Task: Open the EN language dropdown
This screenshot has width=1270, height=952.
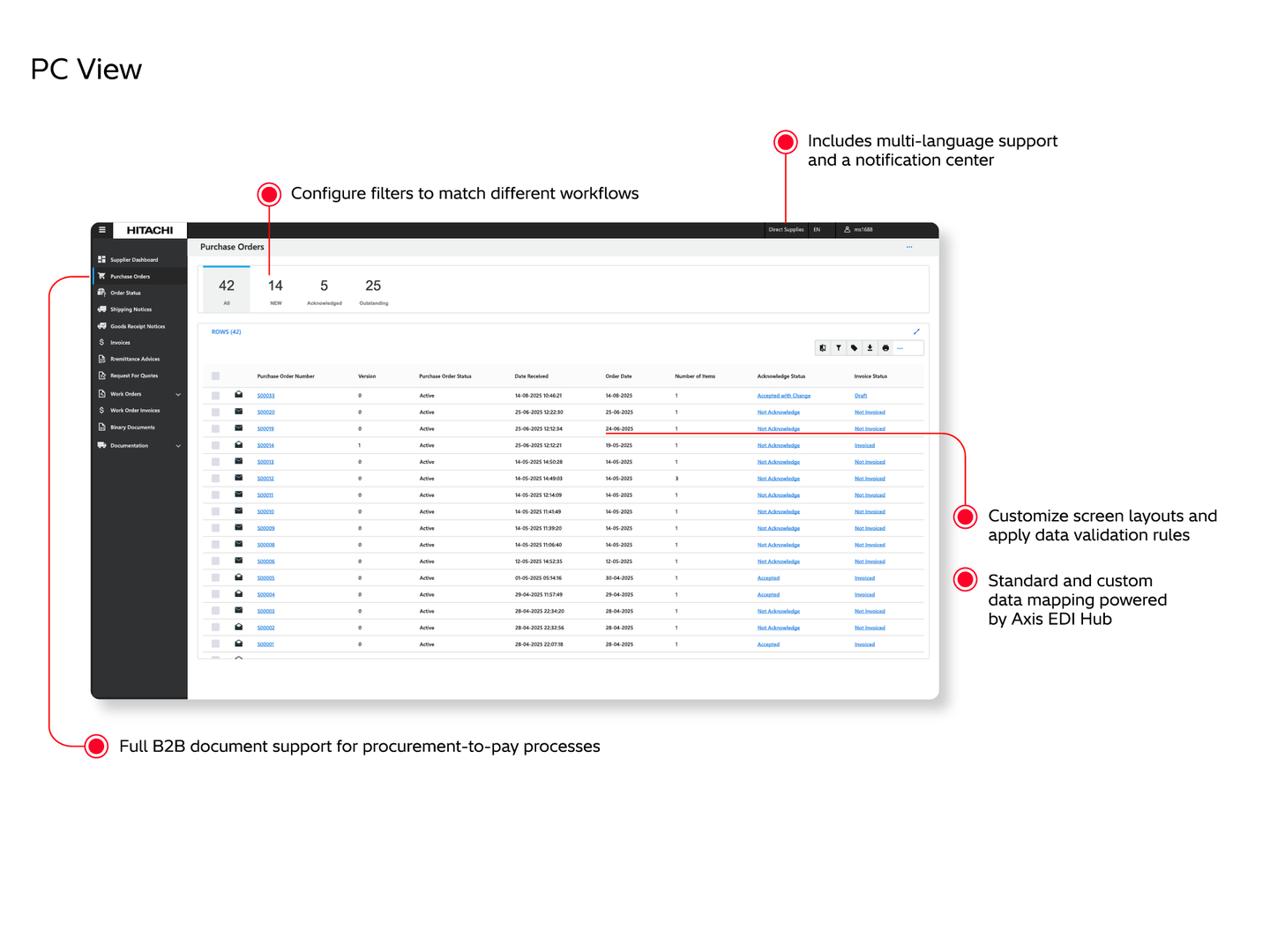Action: (818, 230)
